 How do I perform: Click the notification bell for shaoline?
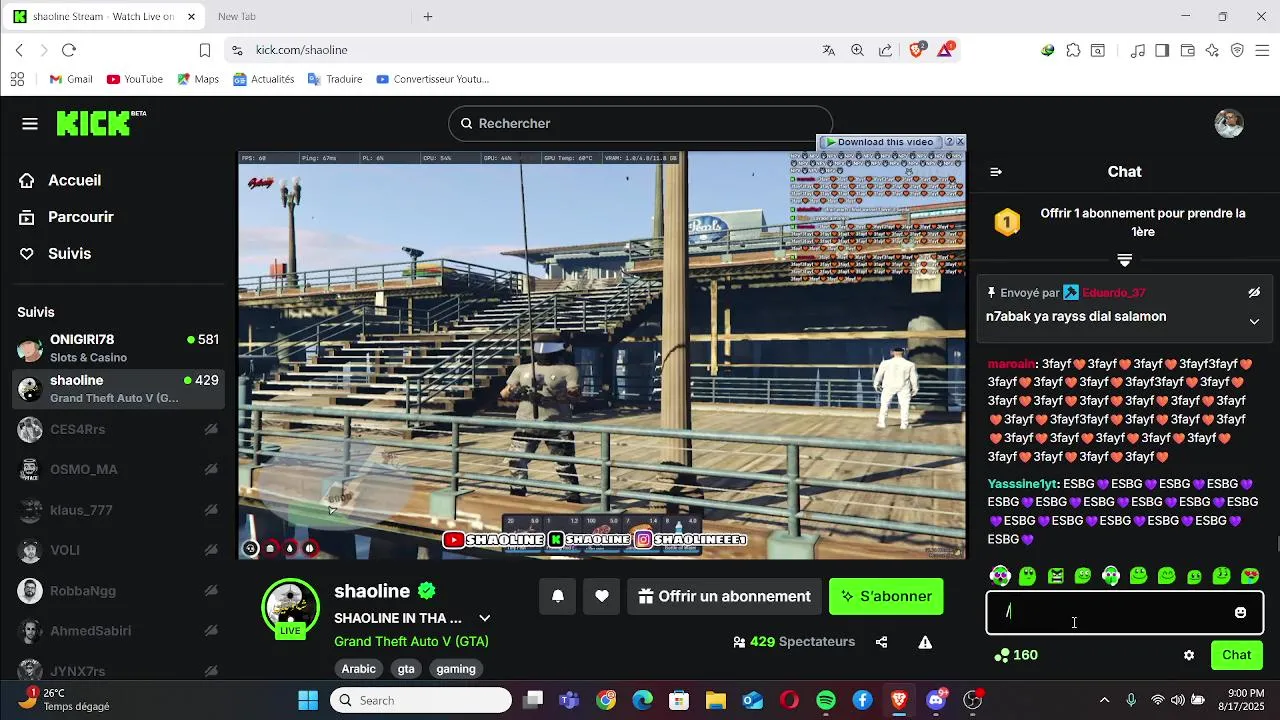coord(558,596)
